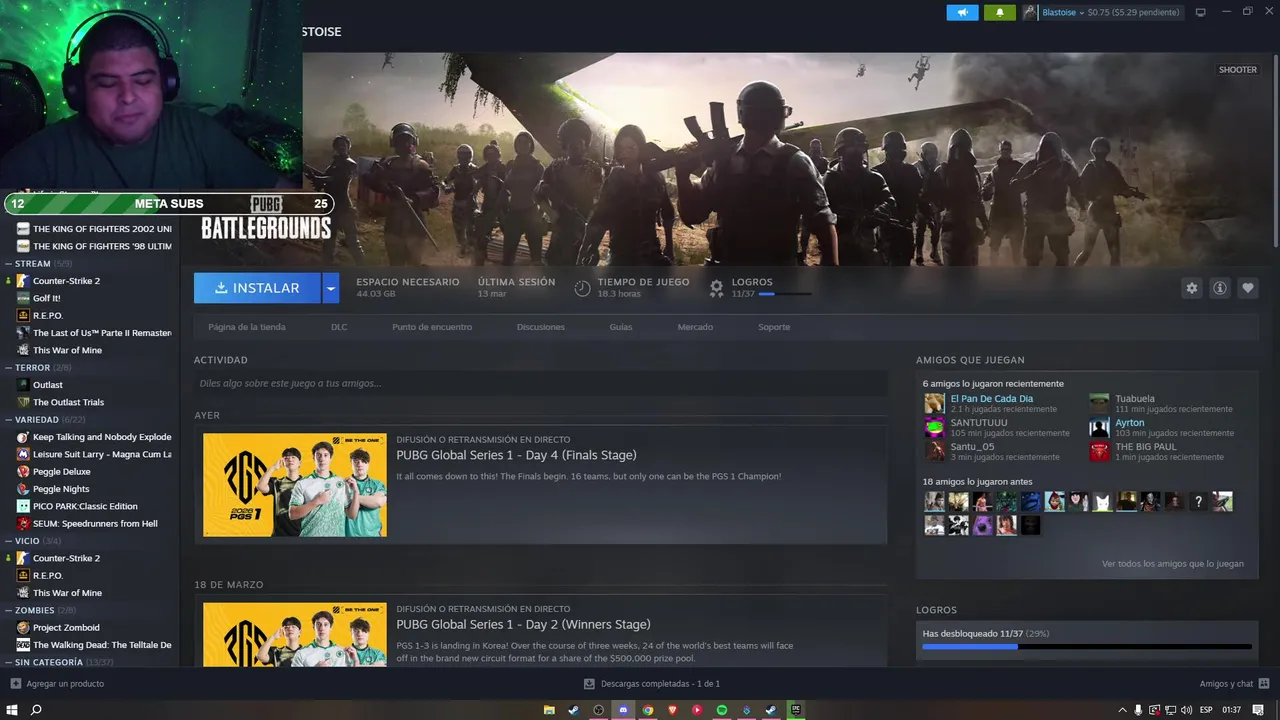Click the small LOGROS progress bar near header
The height and width of the screenshot is (720, 1280).
[x=785, y=294]
